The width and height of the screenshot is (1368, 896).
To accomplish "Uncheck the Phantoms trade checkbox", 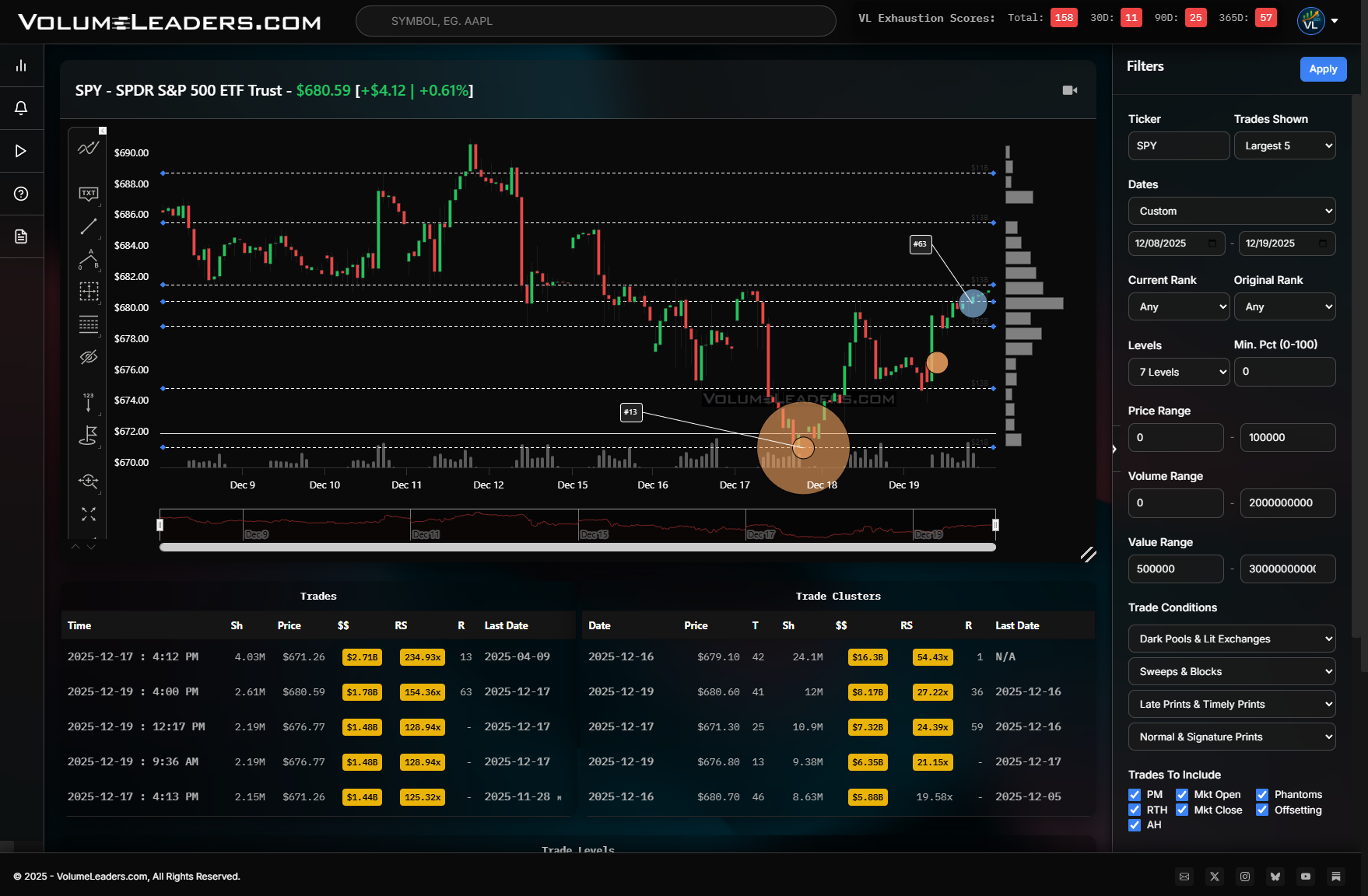I will click(1263, 794).
